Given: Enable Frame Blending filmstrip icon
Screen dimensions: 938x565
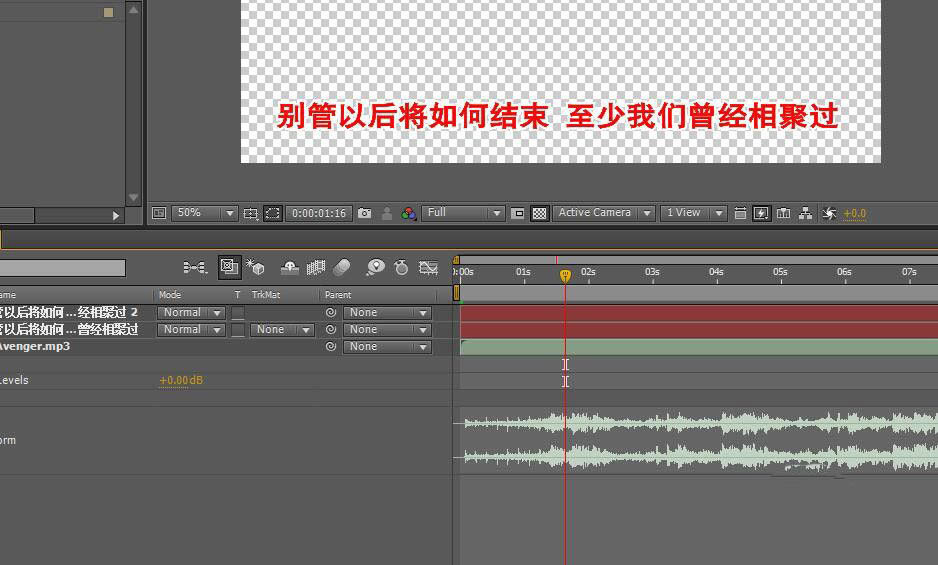Looking at the screenshot, I should [x=316, y=267].
